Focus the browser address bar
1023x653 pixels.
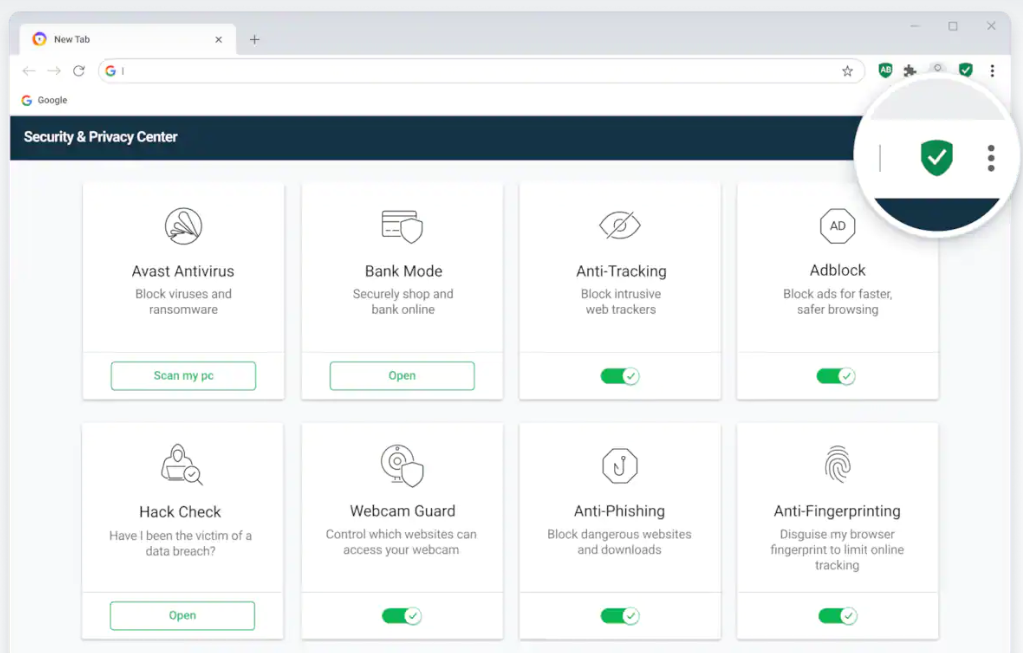(470, 71)
